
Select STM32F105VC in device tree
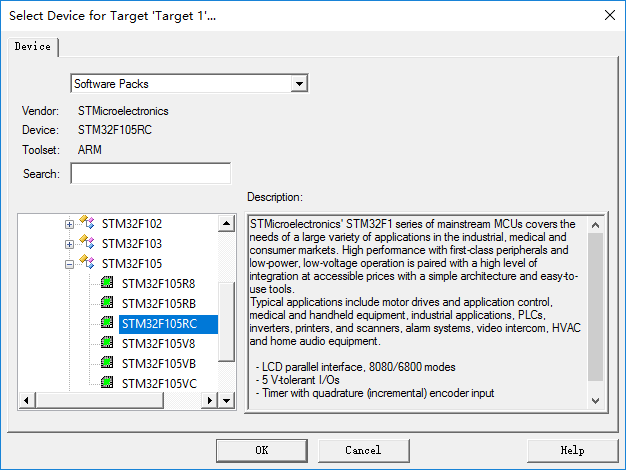tap(159, 384)
